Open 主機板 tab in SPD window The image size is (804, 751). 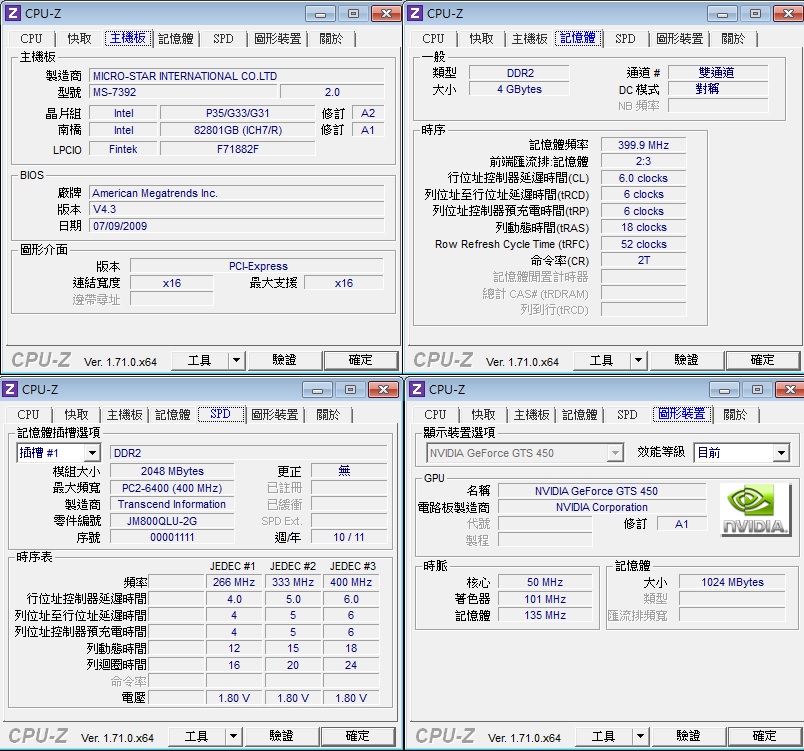click(x=125, y=414)
